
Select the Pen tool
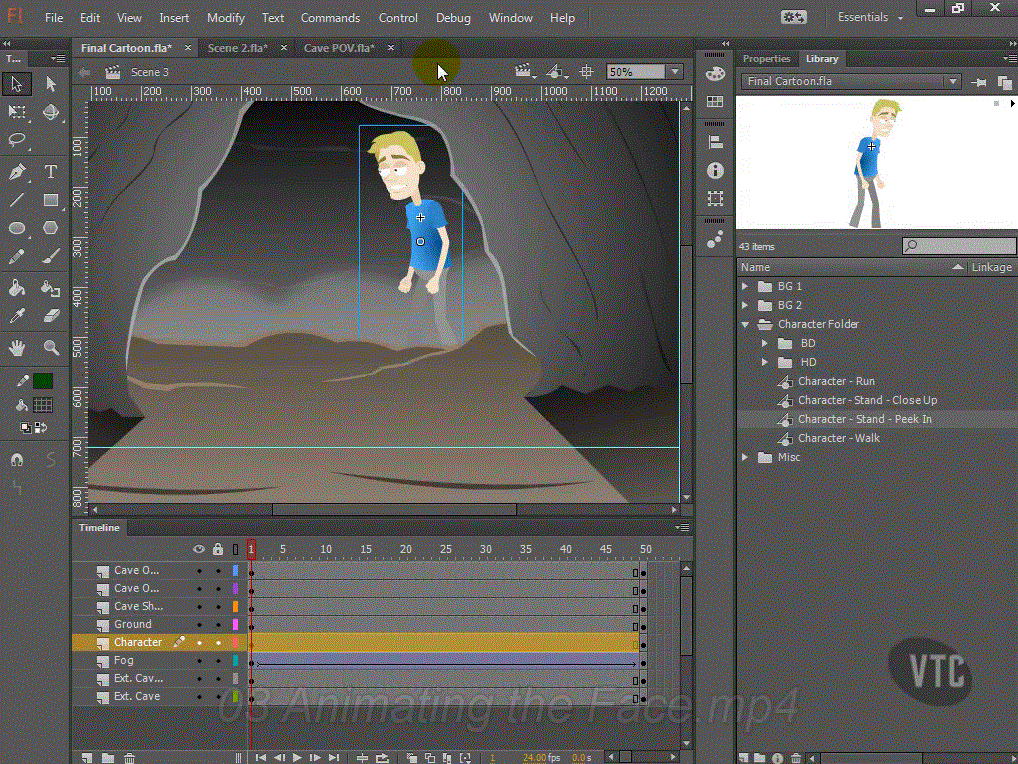(17, 172)
